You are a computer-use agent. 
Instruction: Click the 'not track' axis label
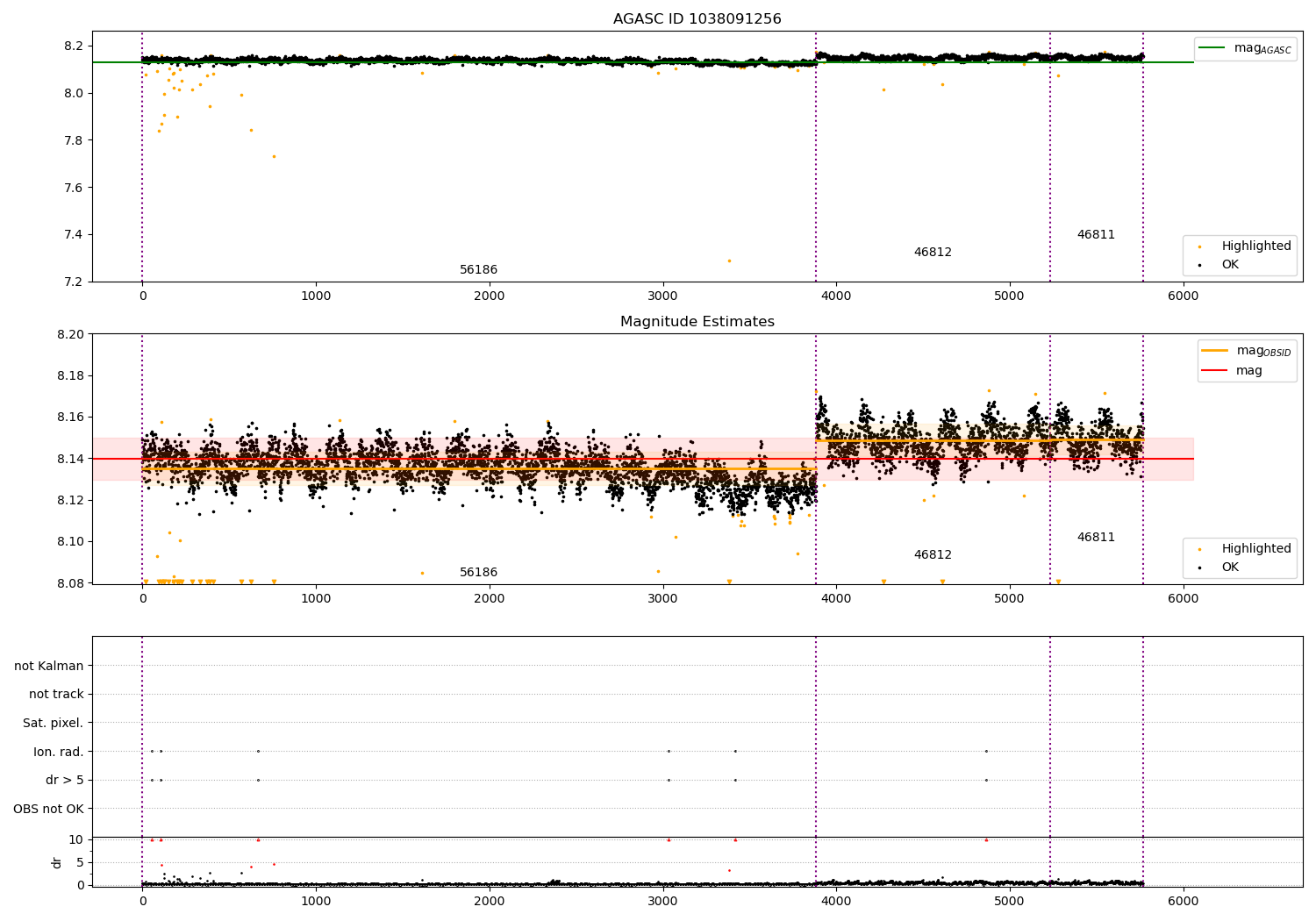click(x=56, y=694)
